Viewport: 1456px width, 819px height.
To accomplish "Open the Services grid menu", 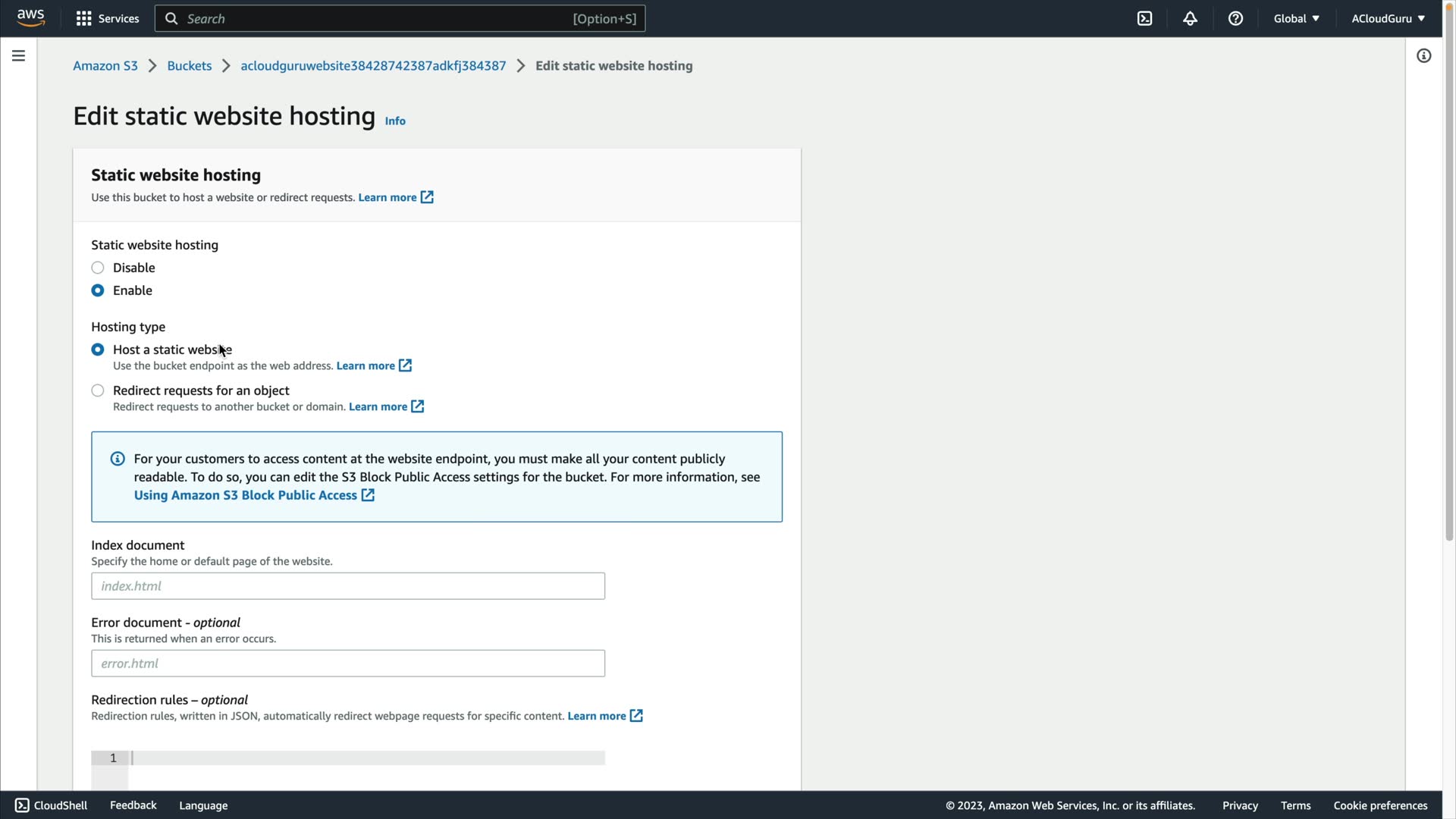I will point(107,18).
